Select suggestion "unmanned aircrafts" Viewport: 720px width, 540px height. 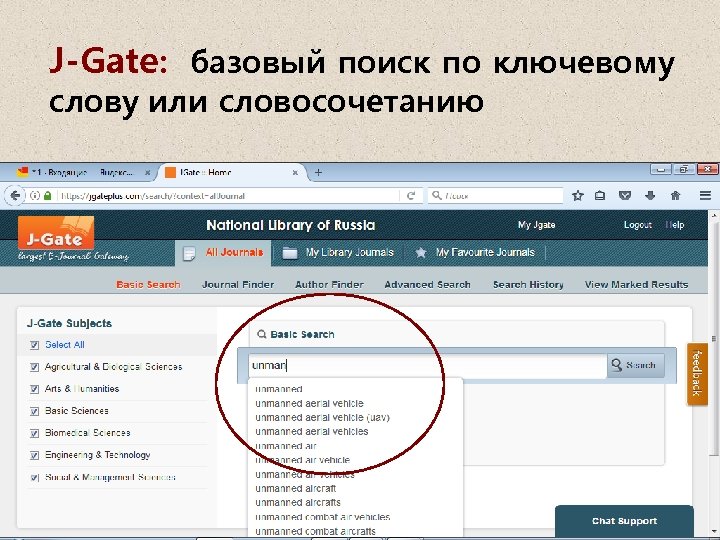(298, 503)
